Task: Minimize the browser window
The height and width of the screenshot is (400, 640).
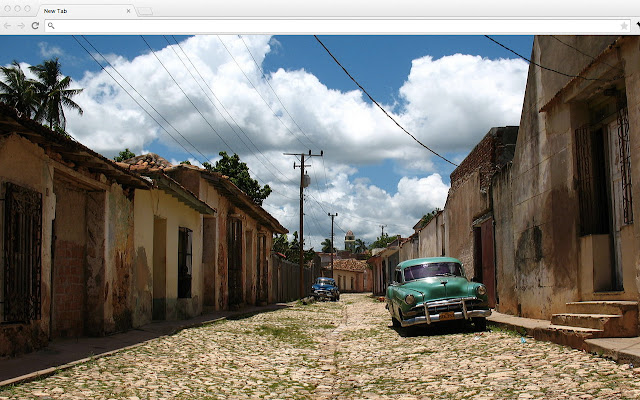Action: click(18, 9)
